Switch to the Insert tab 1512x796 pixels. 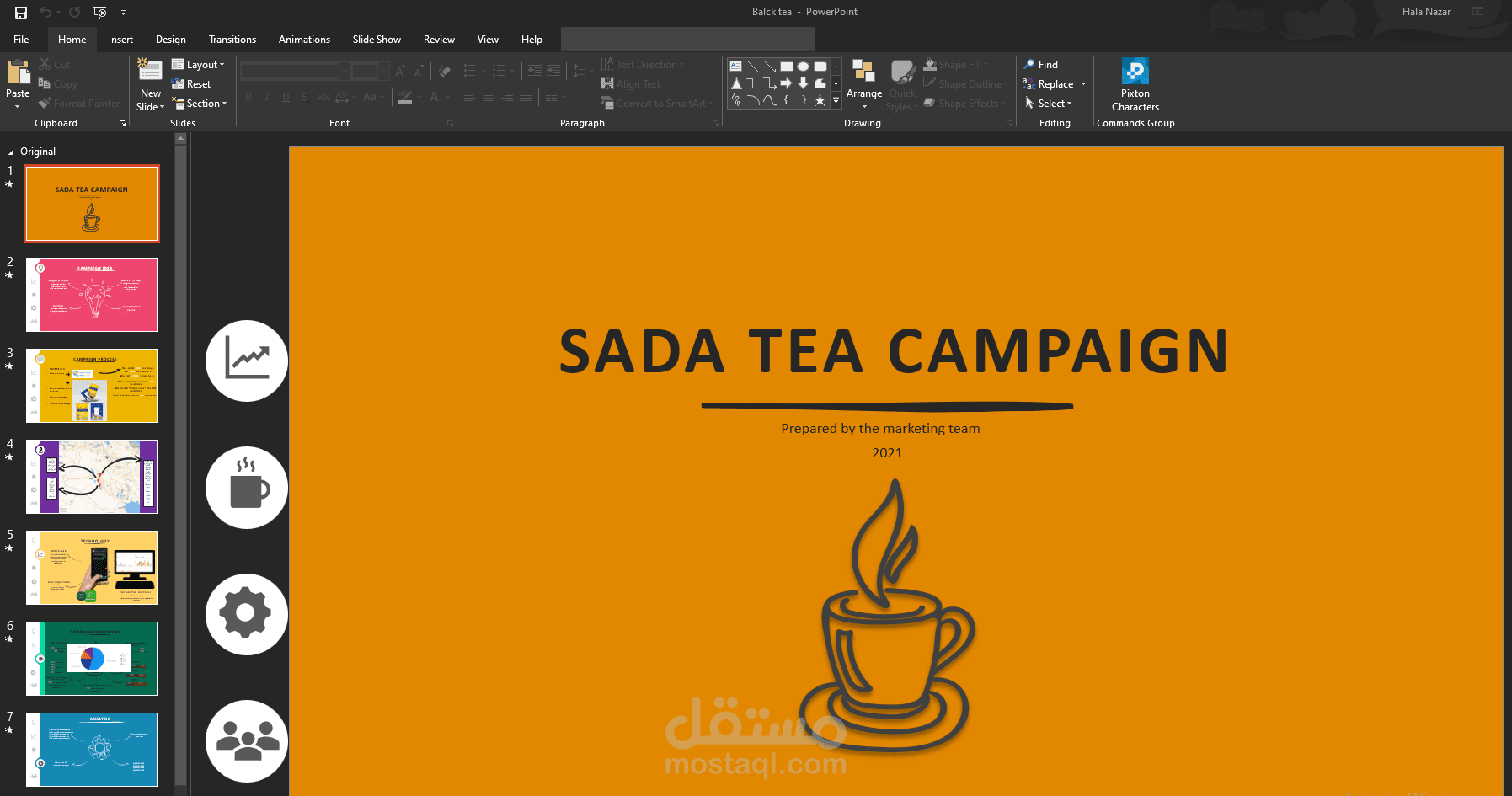point(120,40)
